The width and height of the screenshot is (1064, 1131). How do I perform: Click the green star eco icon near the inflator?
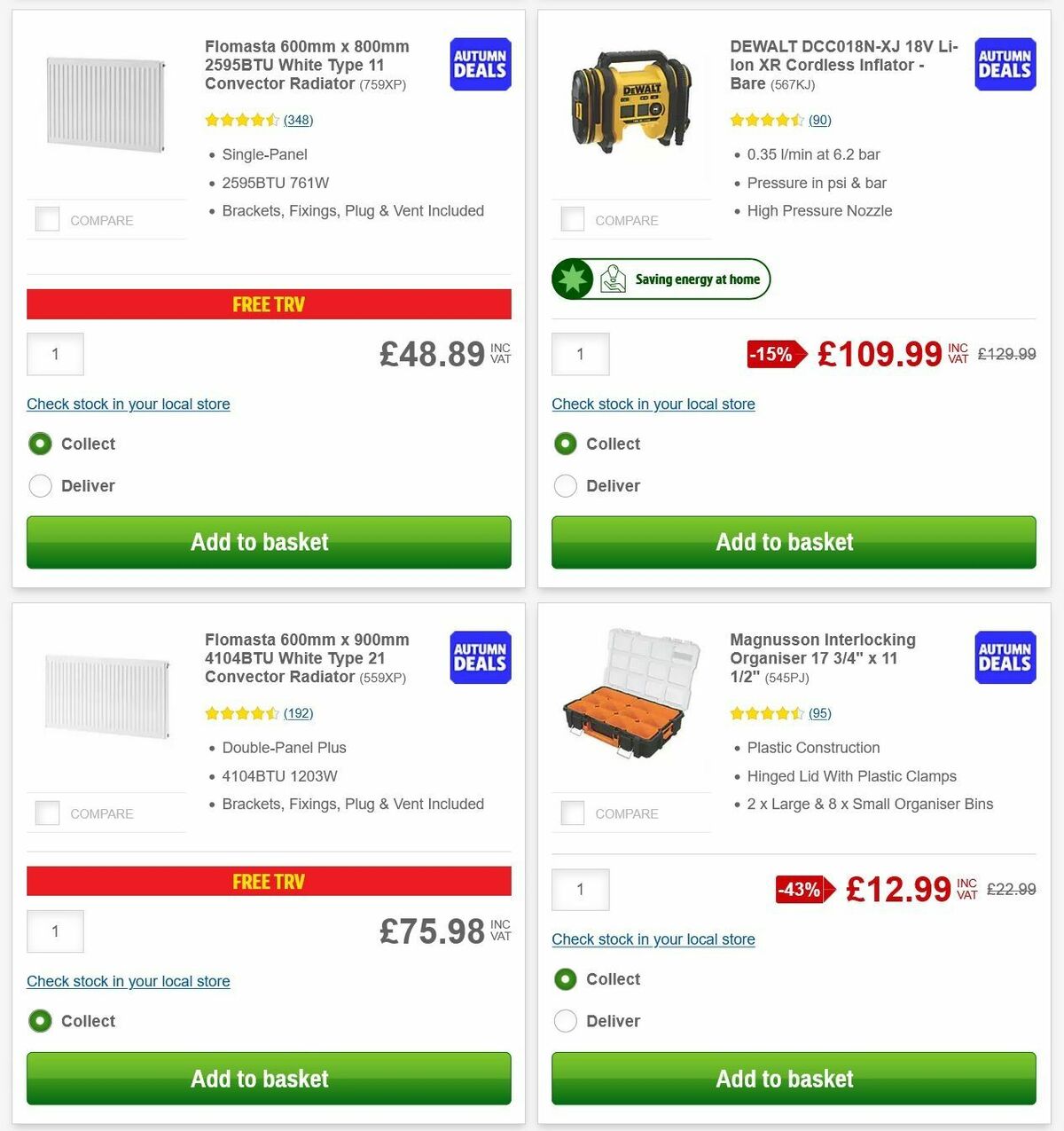pos(572,279)
